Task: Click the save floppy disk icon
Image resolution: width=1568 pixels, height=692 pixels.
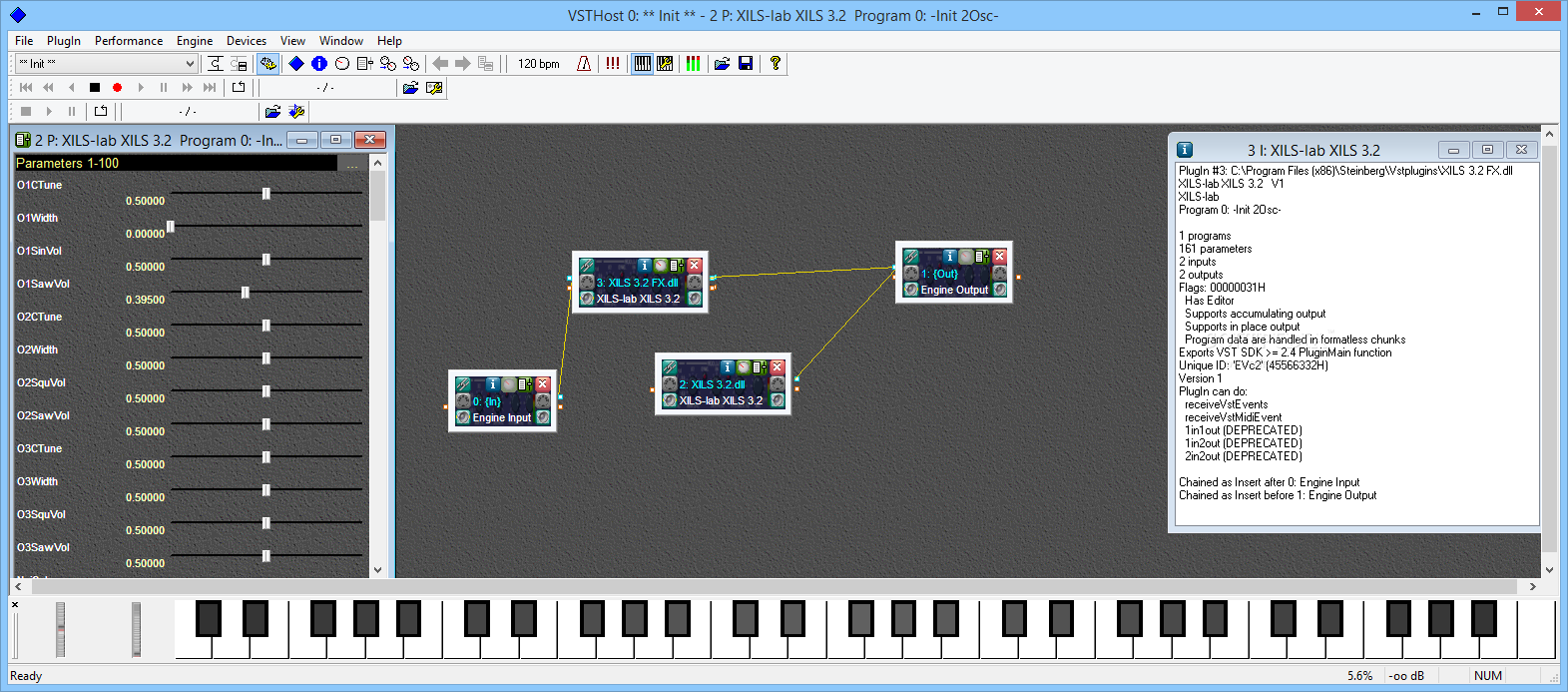Action: pos(746,63)
